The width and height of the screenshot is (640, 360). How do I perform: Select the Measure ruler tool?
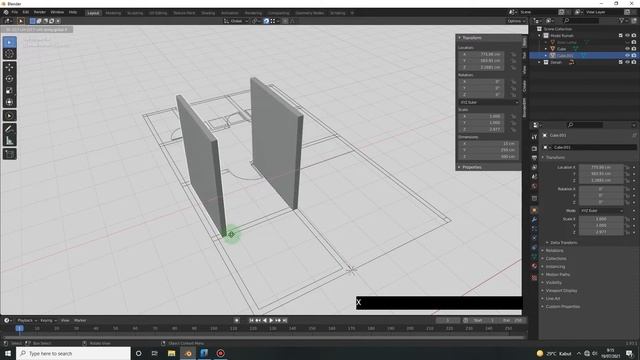[x=10, y=141]
